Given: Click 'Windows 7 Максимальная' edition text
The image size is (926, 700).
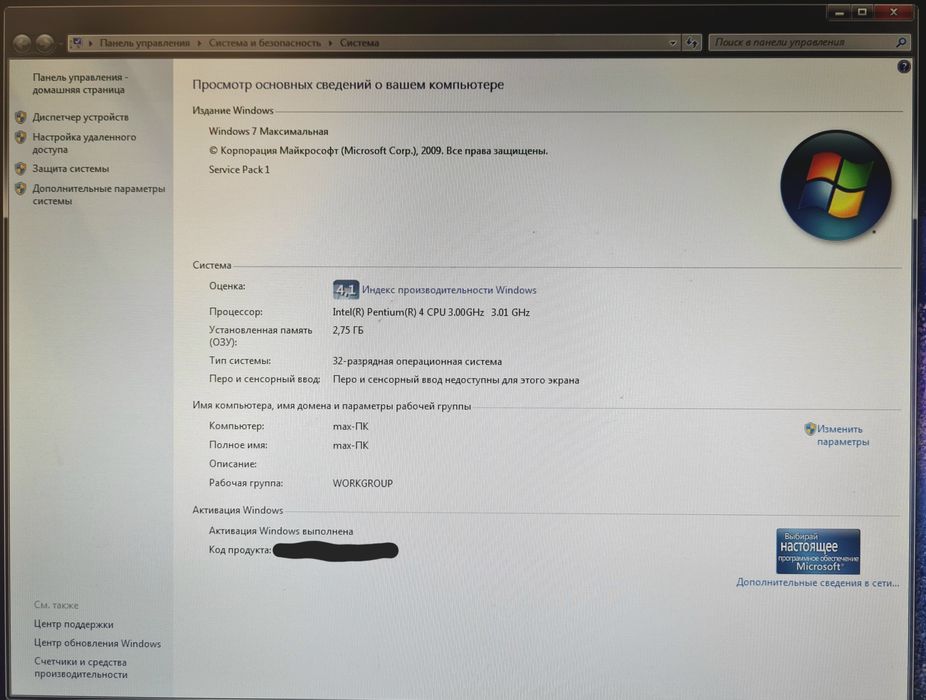Looking at the screenshot, I should click(269, 131).
